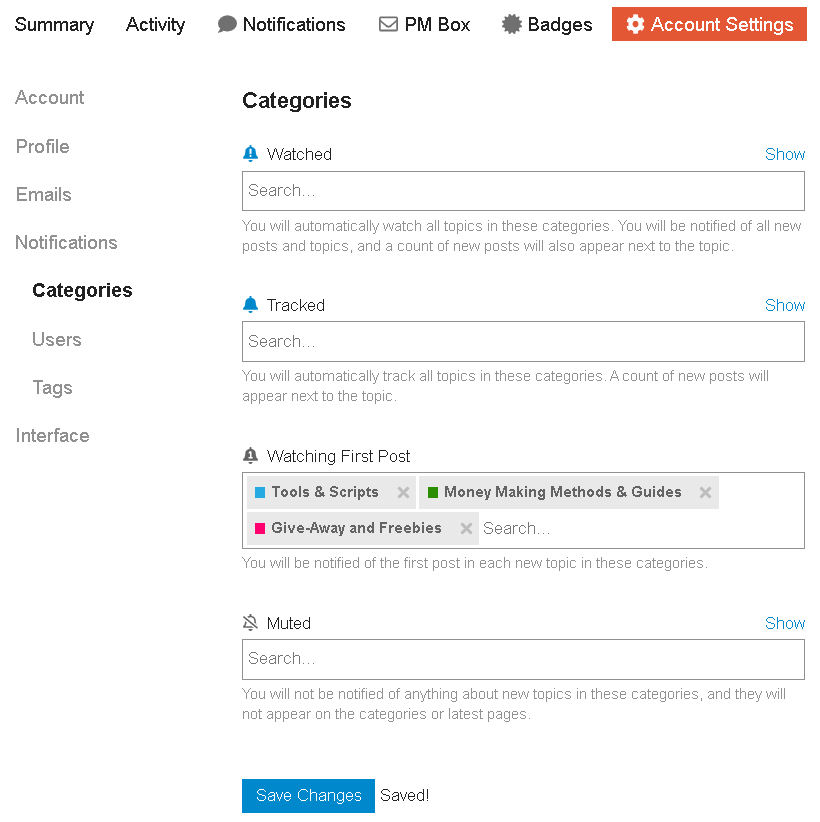Open the Watched categories search dropdown

(x=523, y=191)
